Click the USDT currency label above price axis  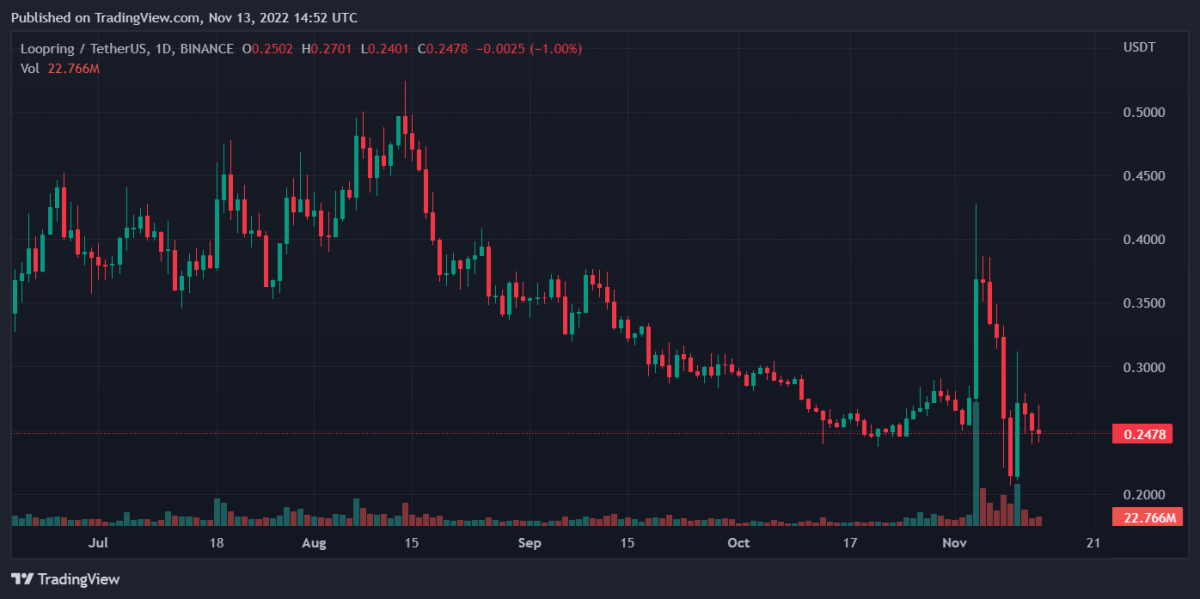(x=1140, y=48)
